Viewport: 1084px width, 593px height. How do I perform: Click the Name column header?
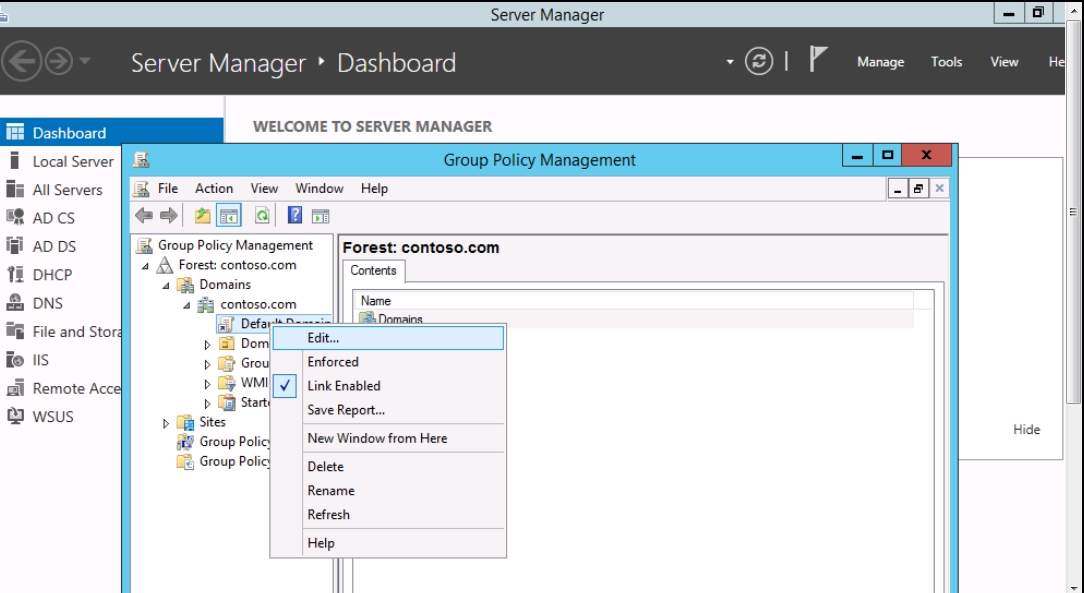tap(633, 301)
